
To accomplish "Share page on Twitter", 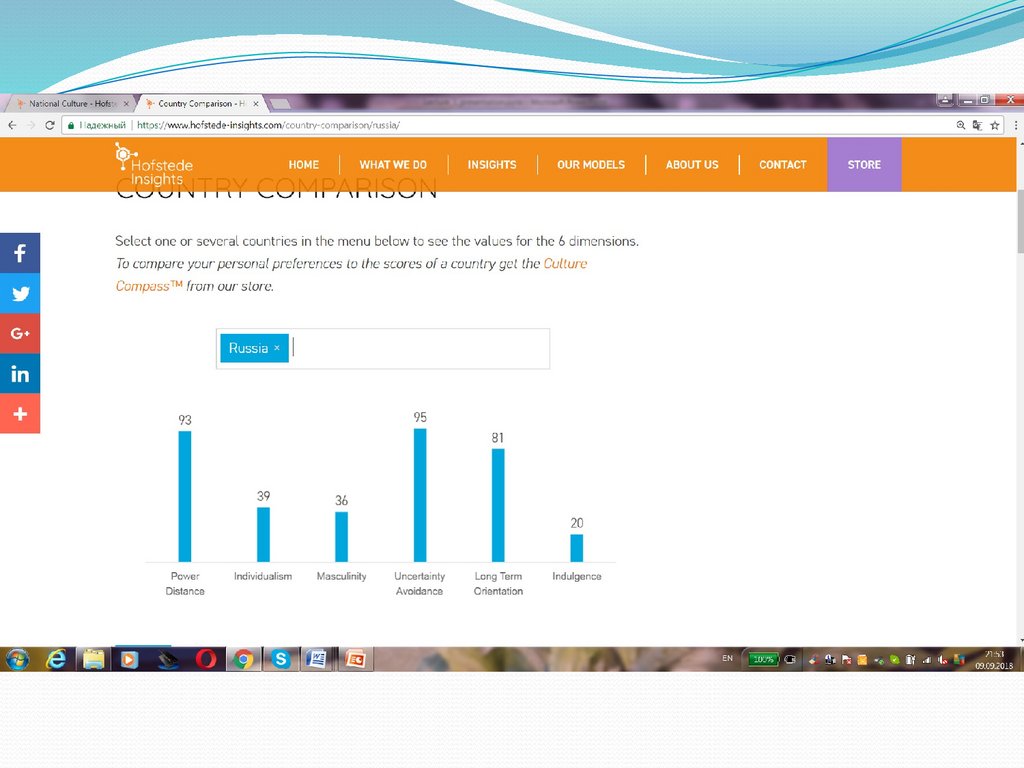I will tap(20, 293).
